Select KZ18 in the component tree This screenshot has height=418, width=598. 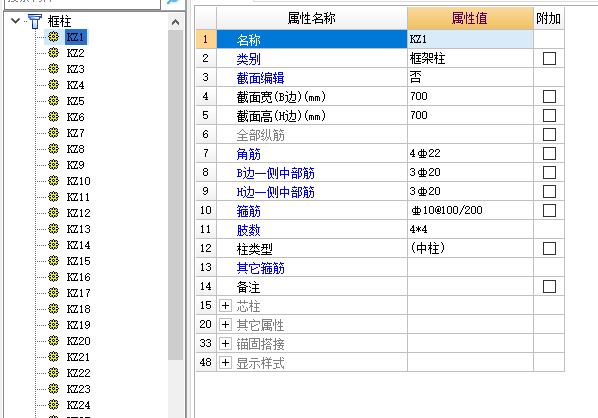pyautogui.click(x=79, y=309)
